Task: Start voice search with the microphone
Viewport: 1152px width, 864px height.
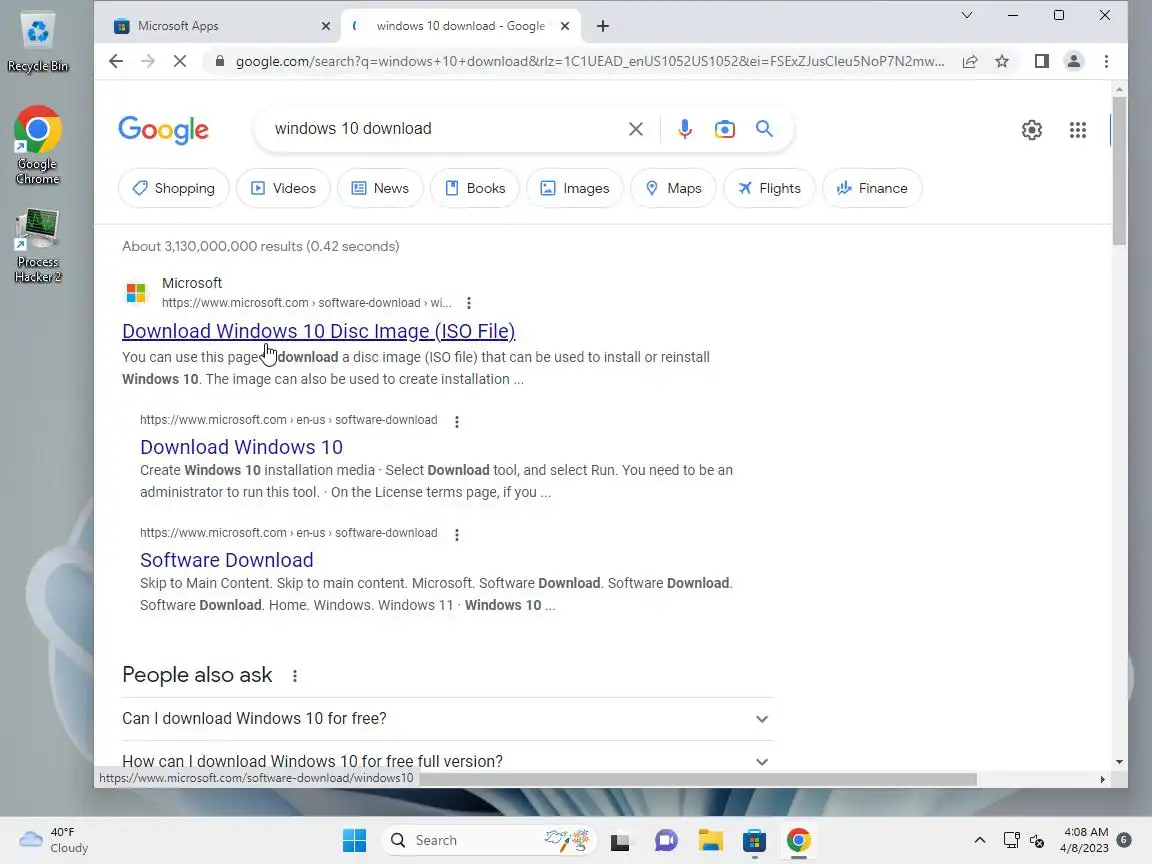Action: (x=685, y=129)
